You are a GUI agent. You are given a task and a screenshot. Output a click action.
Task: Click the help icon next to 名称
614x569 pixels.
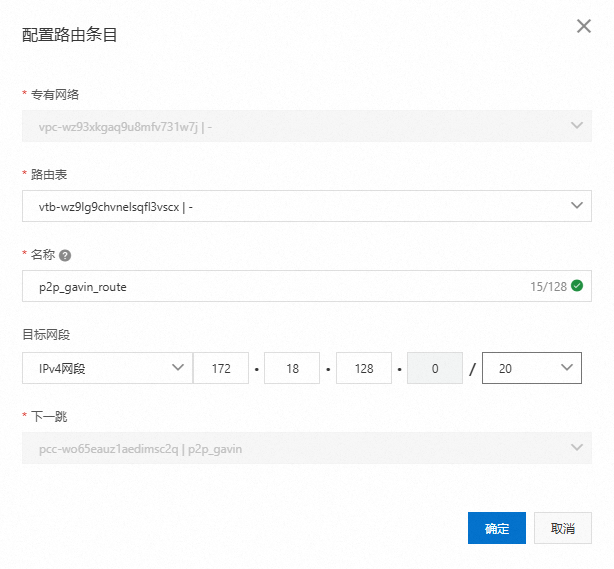point(65,255)
